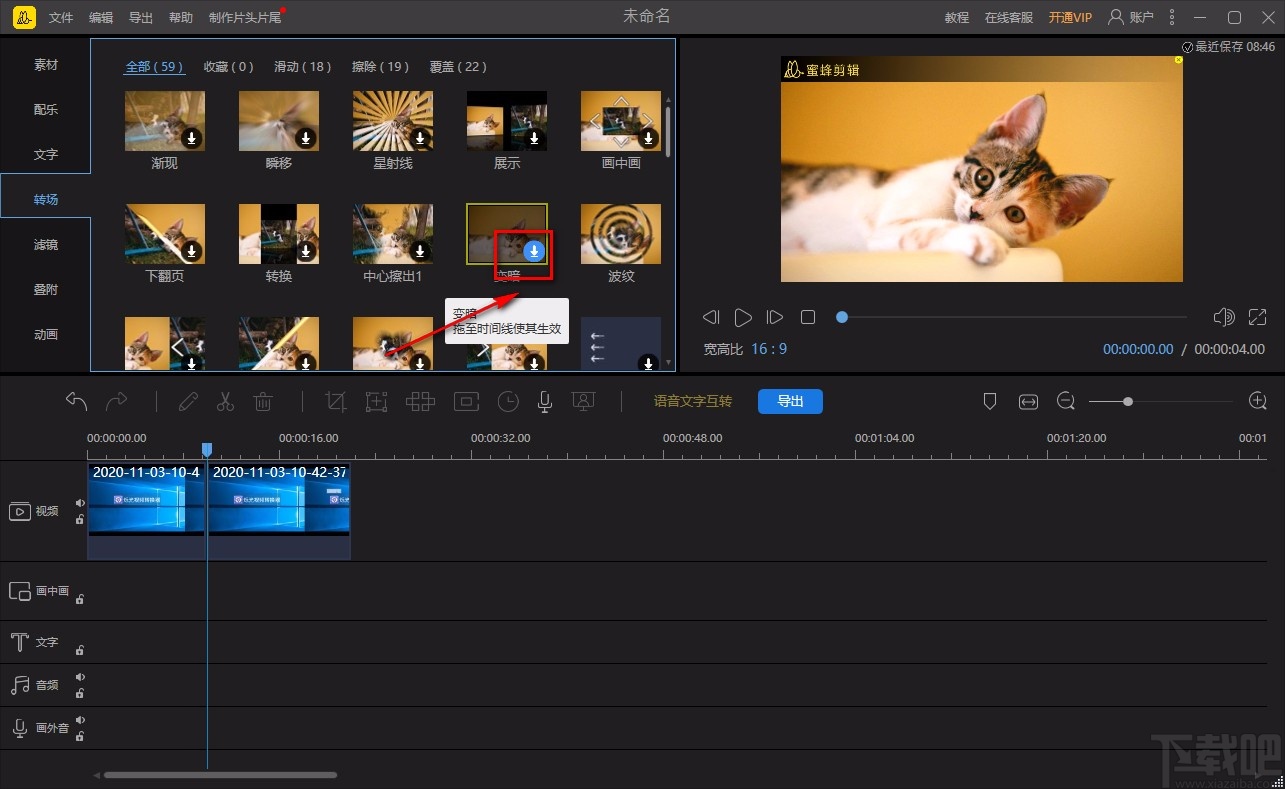Image resolution: width=1285 pixels, height=789 pixels.
Task: Click the zoom-in magnifier on timeline
Action: (x=1258, y=401)
